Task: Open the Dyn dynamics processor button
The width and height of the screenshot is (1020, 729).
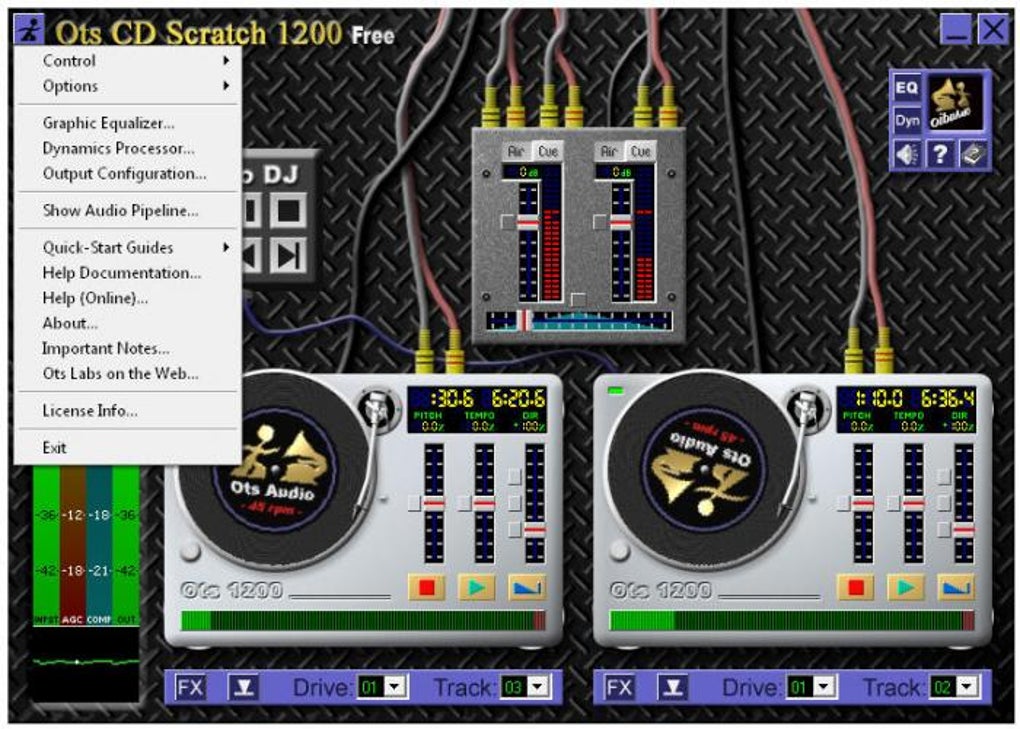Action: pos(907,120)
